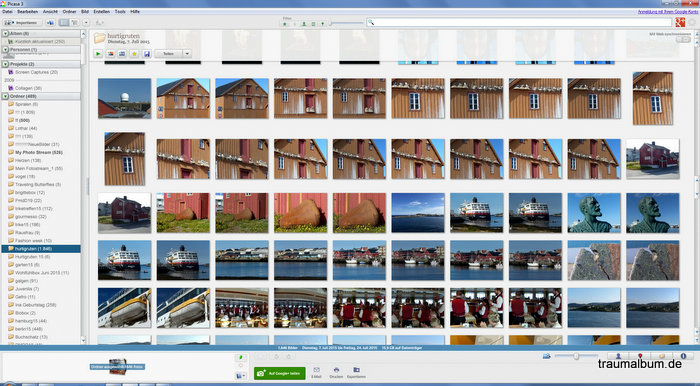The height and width of the screenshot is (386, 700).
Task: Click the green Auf Google+ teilen button
Action: (x=279, y=373)
